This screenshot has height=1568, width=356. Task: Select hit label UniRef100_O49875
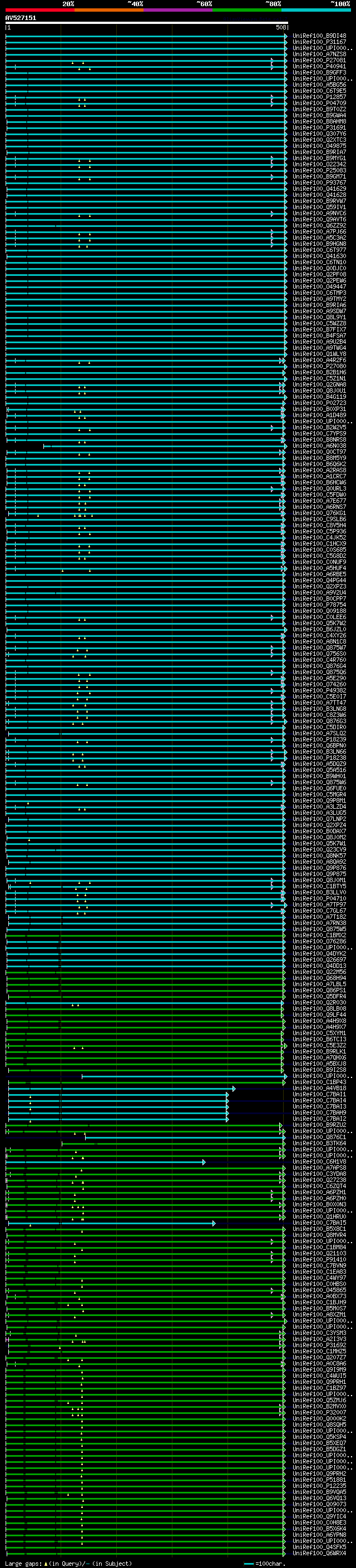[319, 146]
